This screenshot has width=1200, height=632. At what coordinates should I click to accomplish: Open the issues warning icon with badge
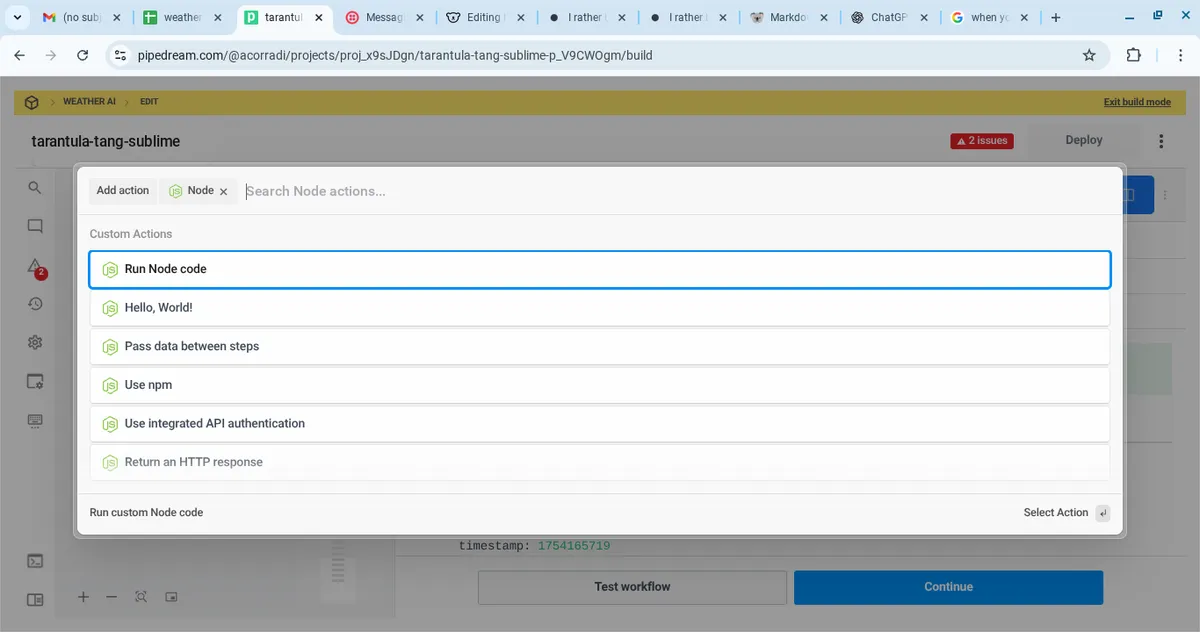pos(35,266)
